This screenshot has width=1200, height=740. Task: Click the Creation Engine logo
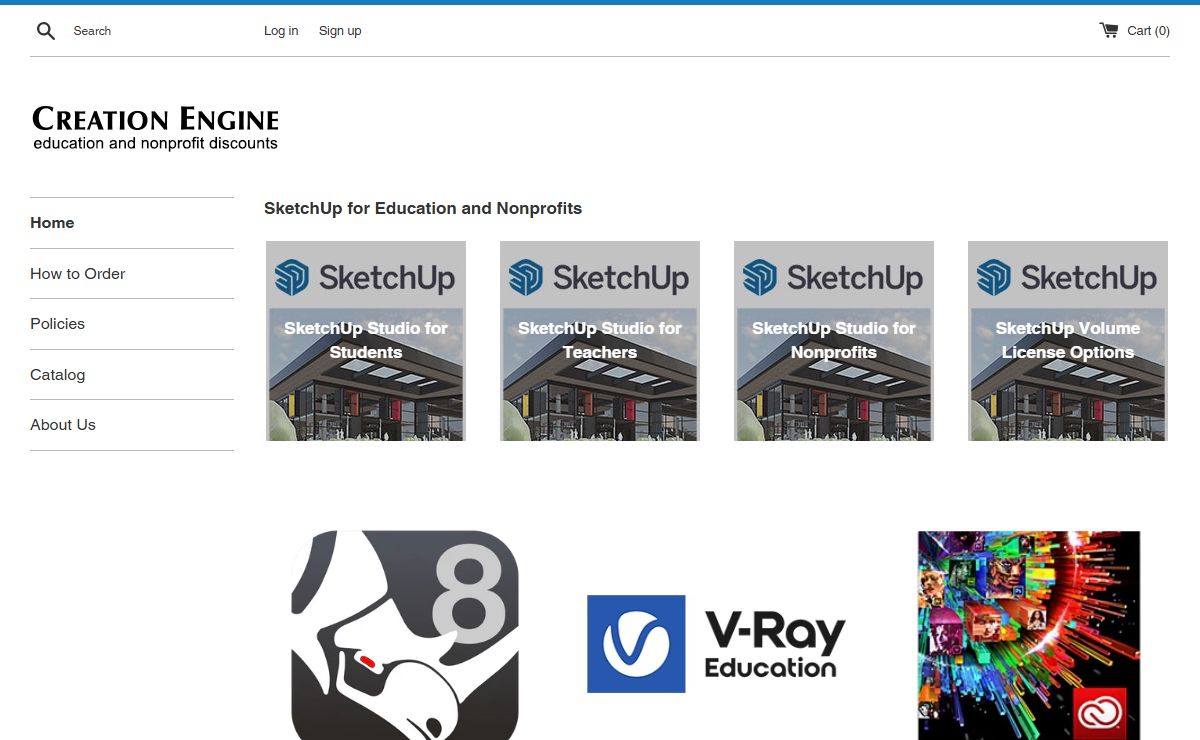coord(156,128)
